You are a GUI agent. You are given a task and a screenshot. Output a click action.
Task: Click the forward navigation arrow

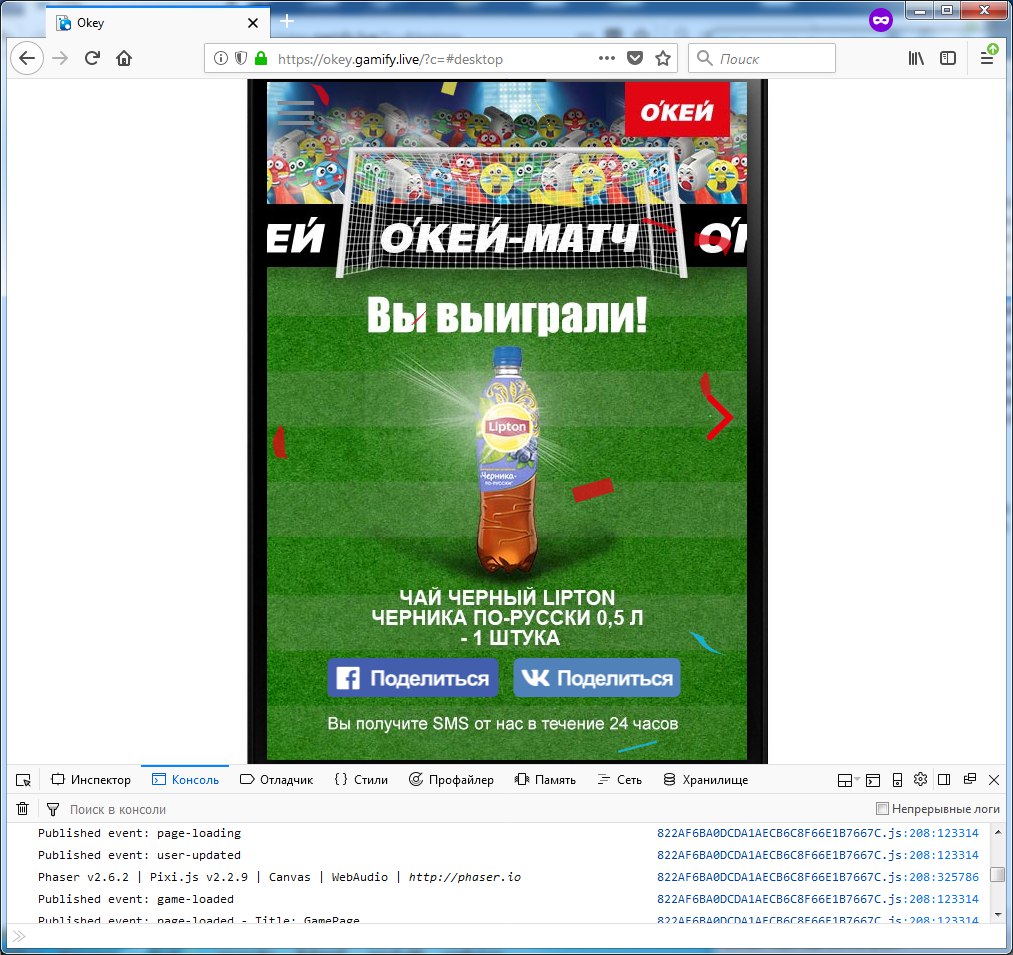click(60, 58)
